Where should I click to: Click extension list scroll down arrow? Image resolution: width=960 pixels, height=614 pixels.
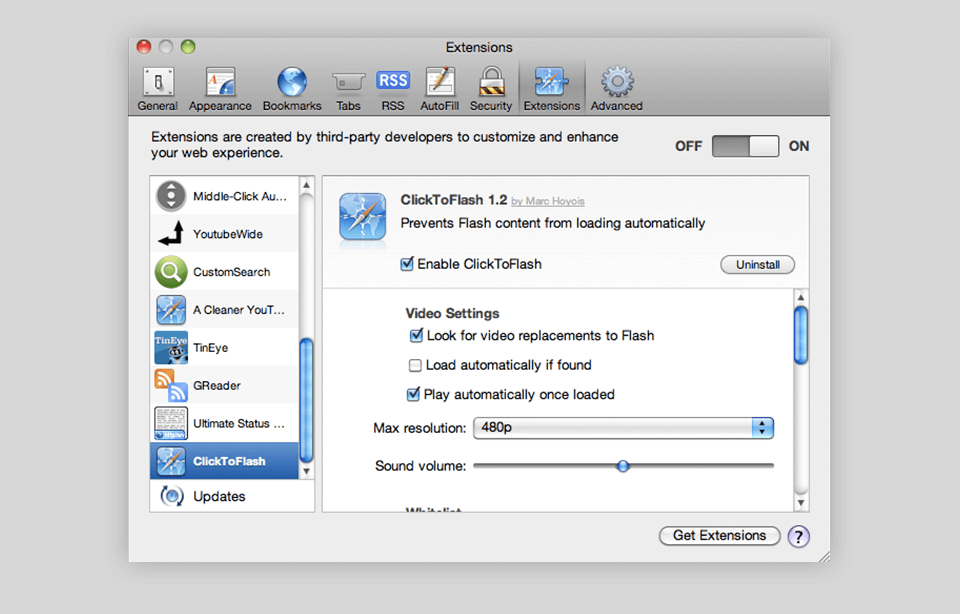[x=306, y=471]
